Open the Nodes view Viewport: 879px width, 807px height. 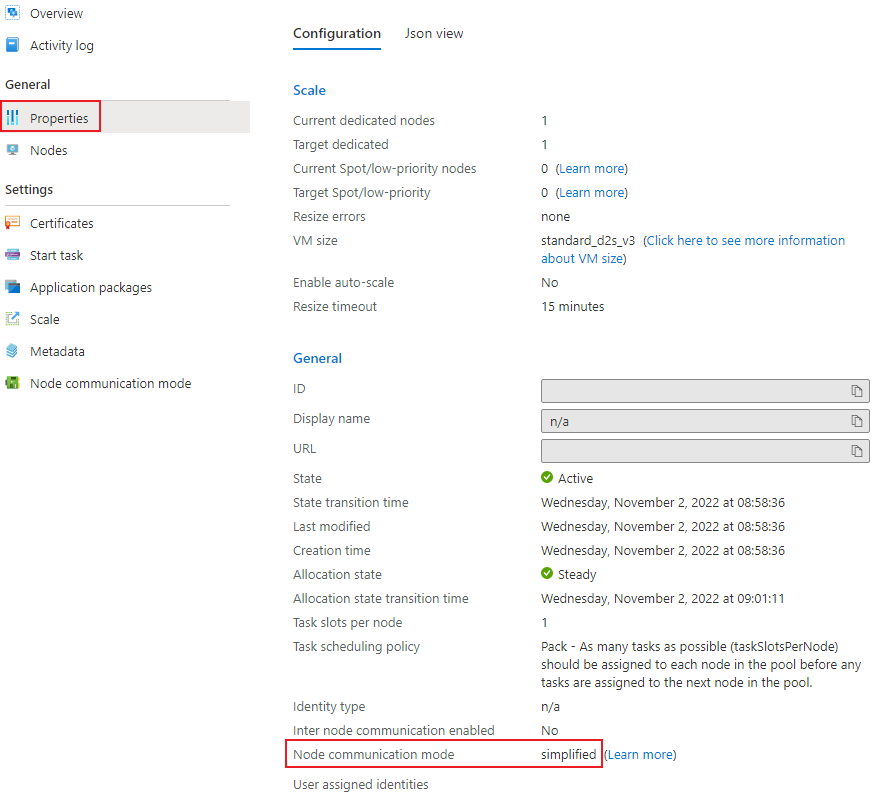(x=52, y=150)
